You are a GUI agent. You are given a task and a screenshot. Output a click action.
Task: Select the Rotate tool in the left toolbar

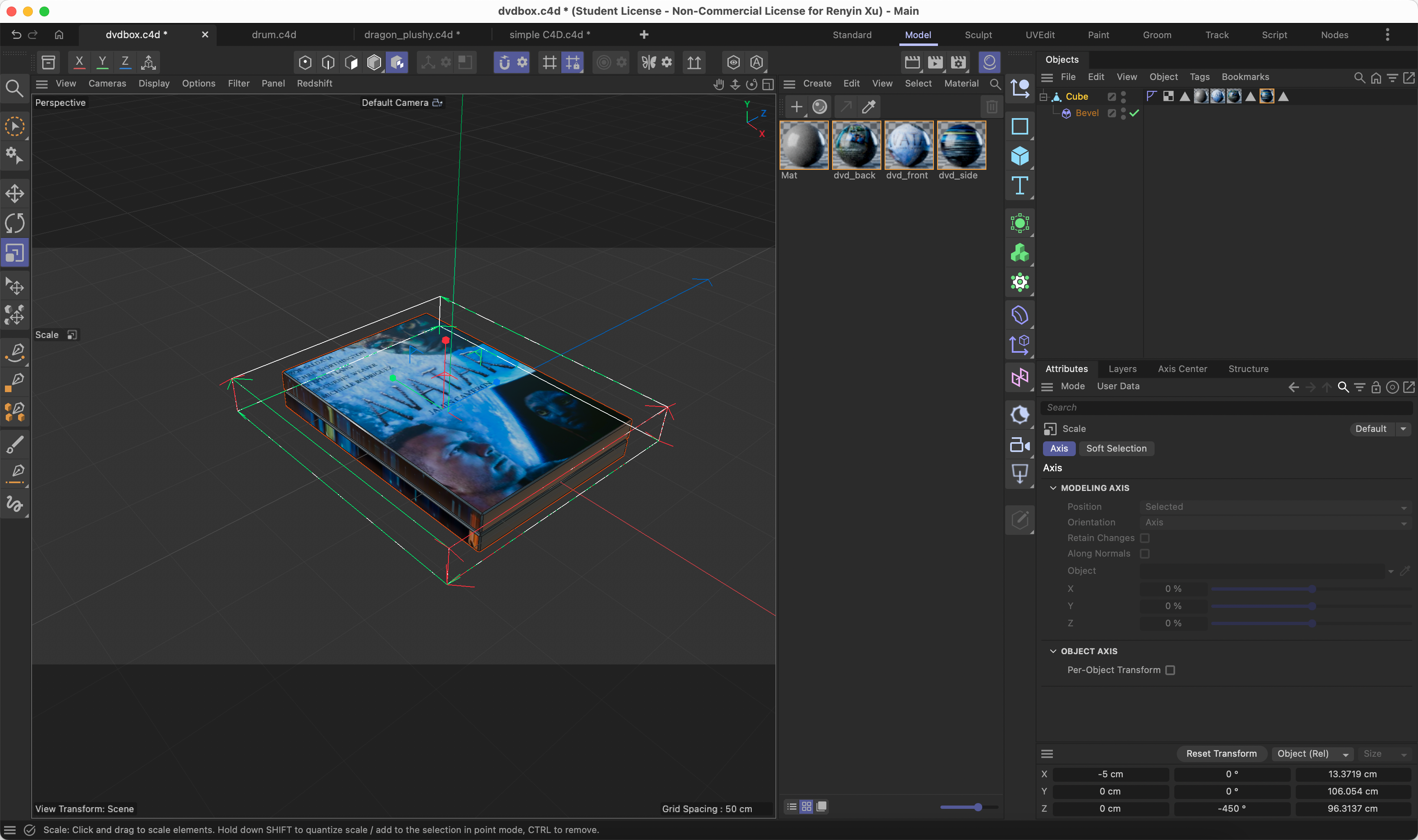[x=14, y=222]
